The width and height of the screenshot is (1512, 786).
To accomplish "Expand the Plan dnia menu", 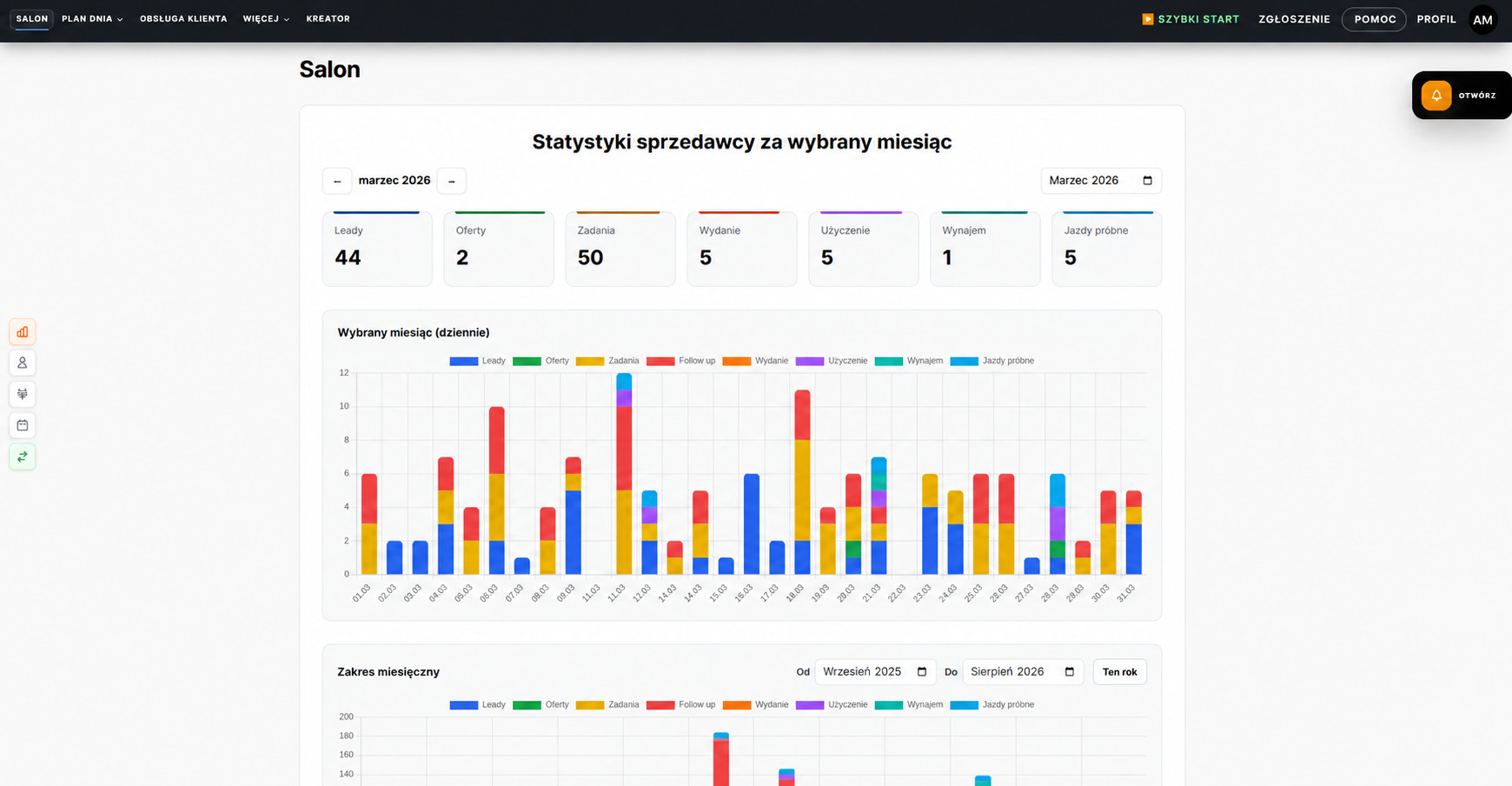I will pos(92,19).
